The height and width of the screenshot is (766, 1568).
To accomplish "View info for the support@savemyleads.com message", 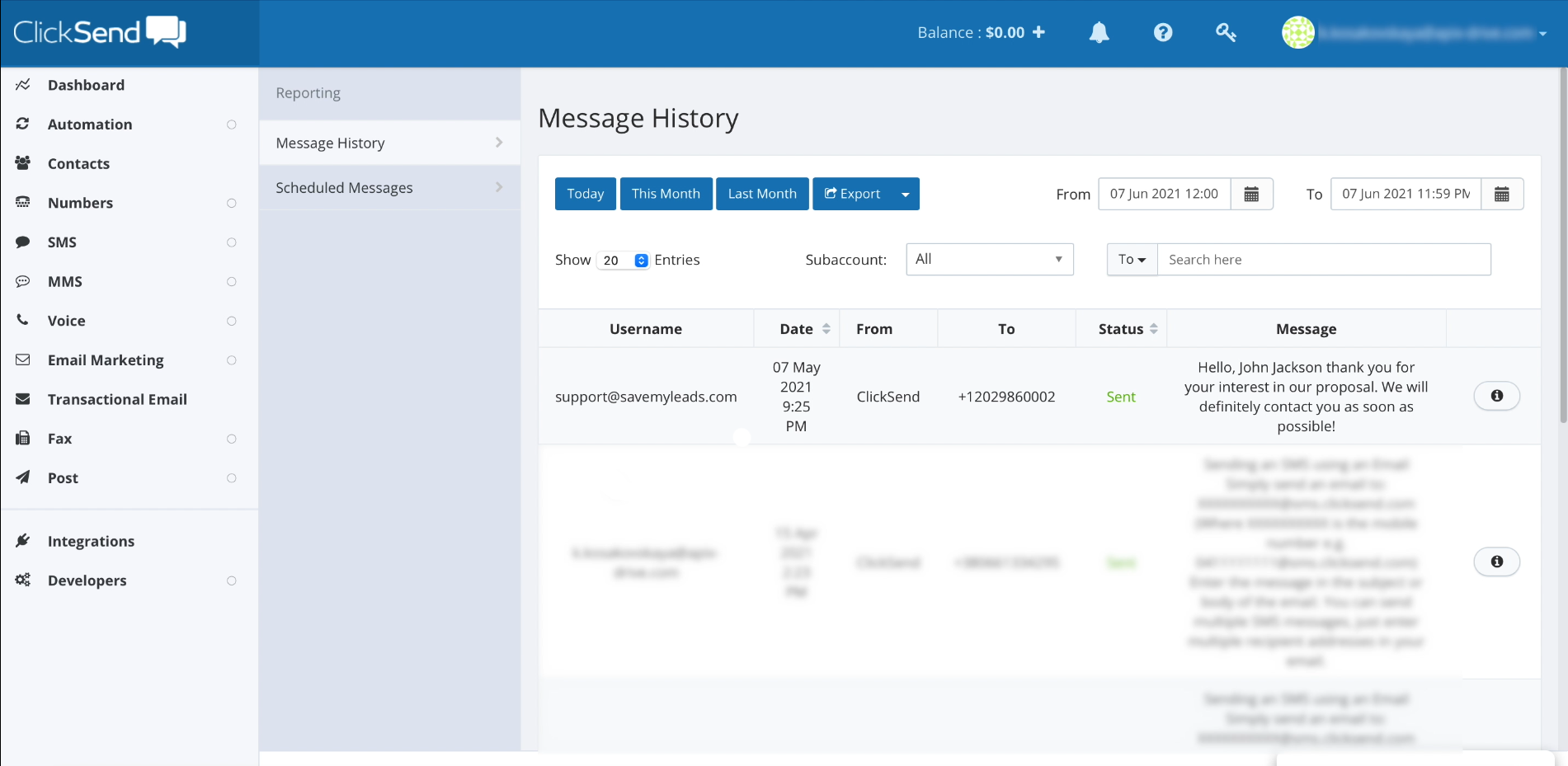I will coord(1496,396).
